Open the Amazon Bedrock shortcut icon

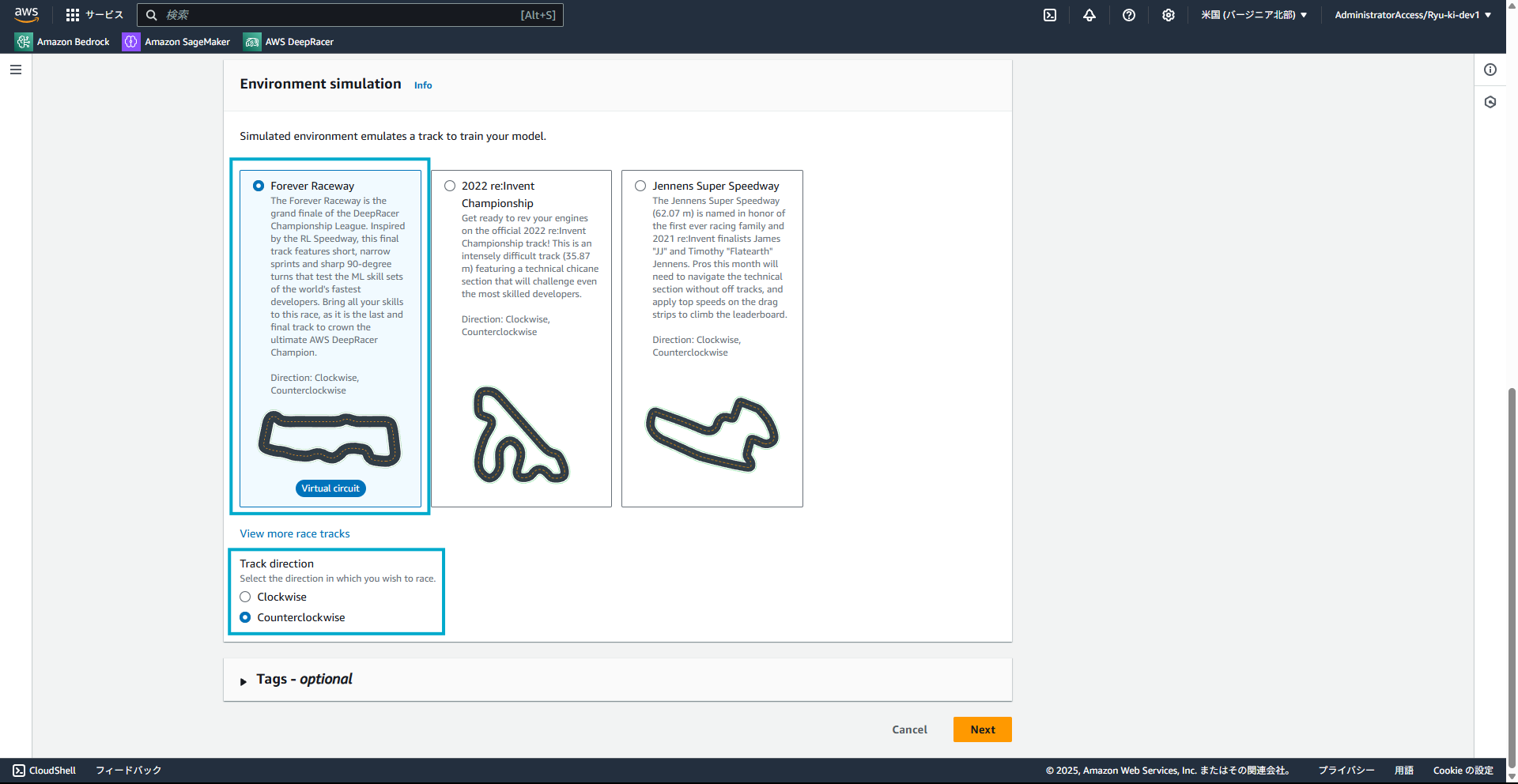coord(24,42)
